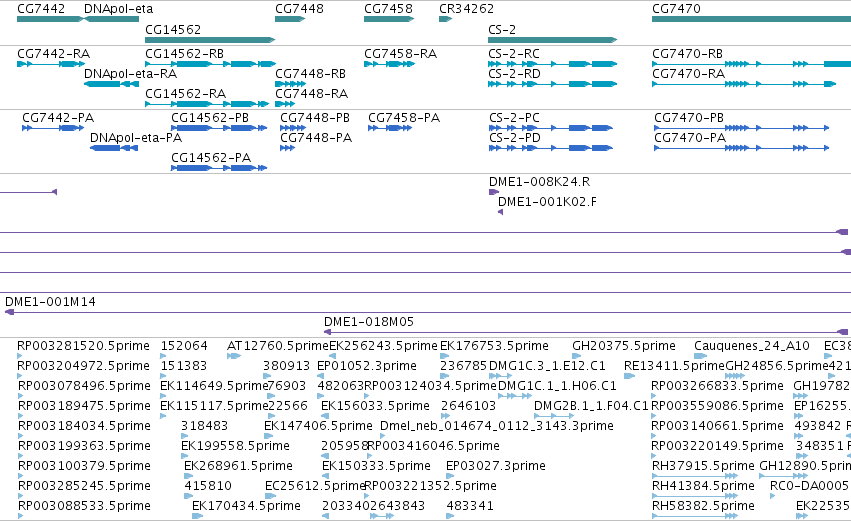Click protein CG7470-PA label
The width and height of the screenshot is (851, 521).
point(690,138)
